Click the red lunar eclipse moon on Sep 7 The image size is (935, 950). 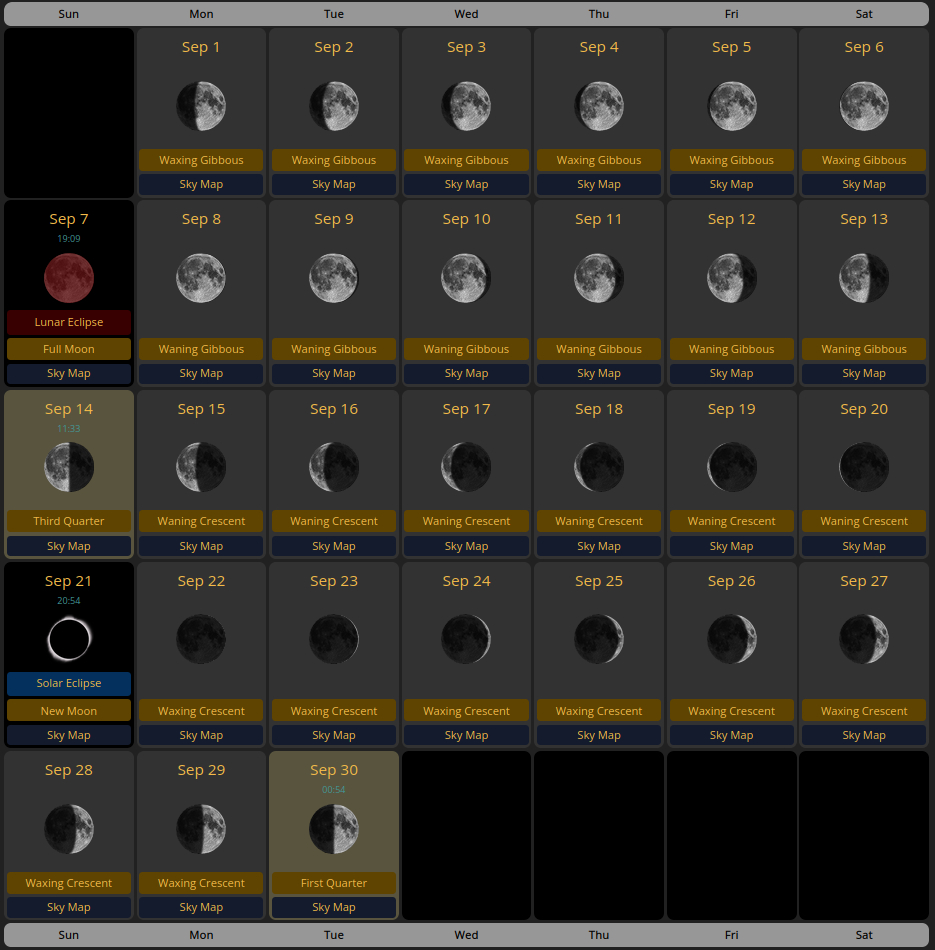[x=69, y=278]
